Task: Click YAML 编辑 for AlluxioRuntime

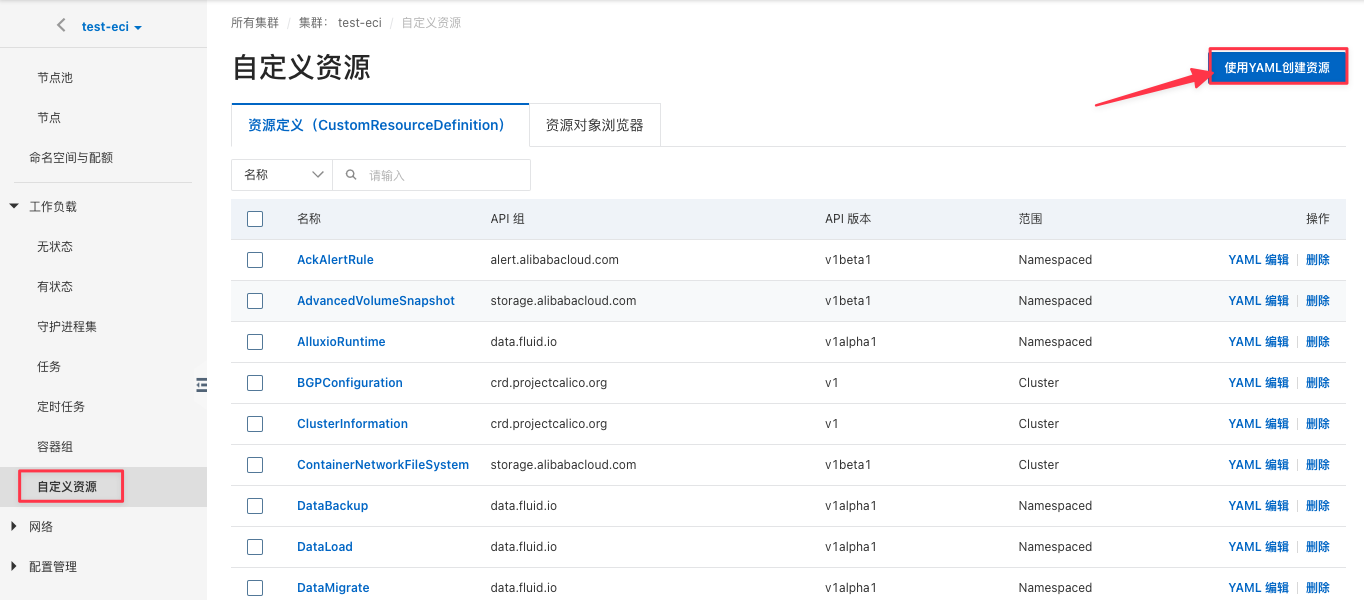Action: point(1258,341)
